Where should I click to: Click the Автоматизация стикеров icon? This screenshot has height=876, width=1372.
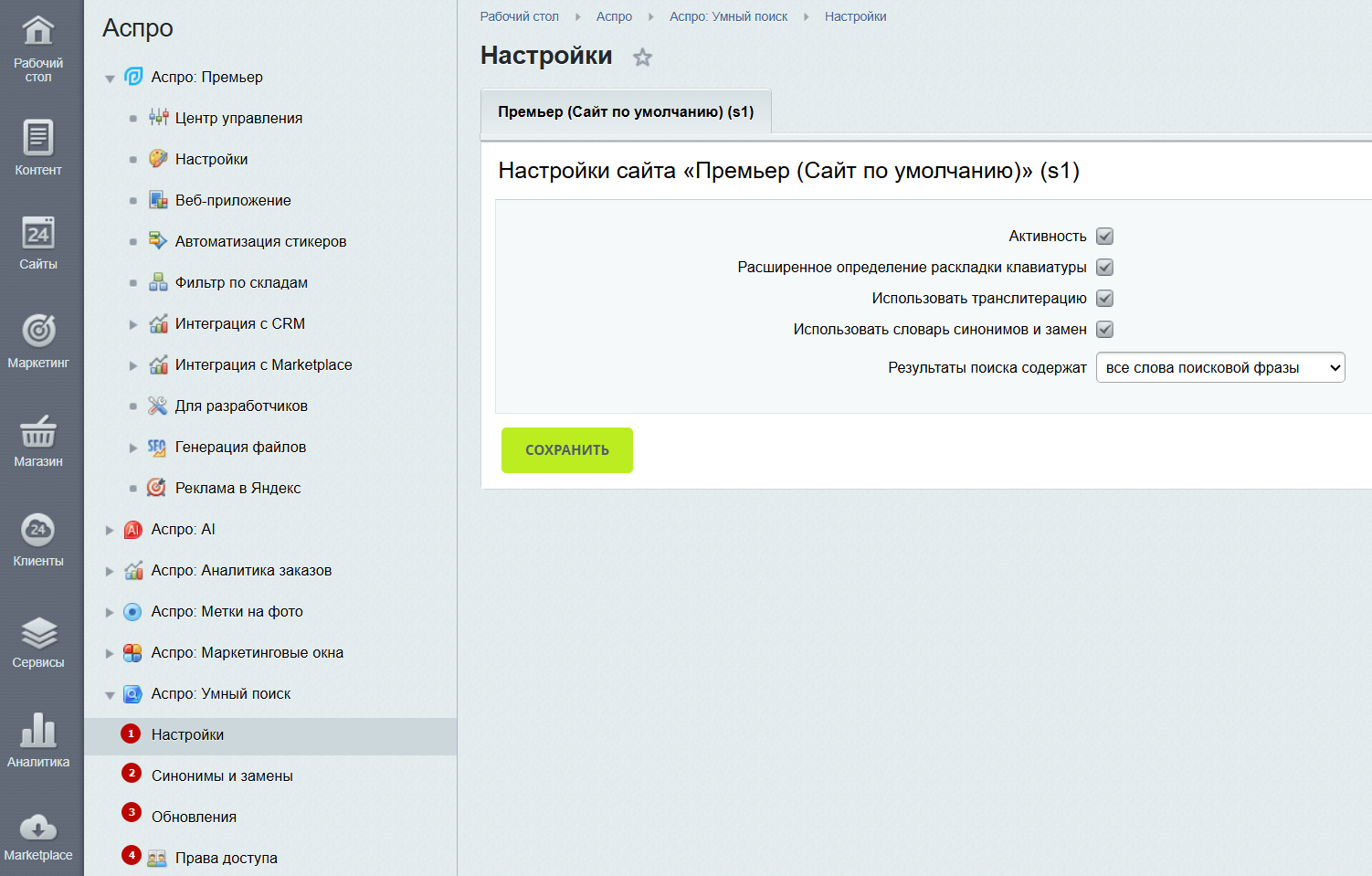[x=158, y=241]
